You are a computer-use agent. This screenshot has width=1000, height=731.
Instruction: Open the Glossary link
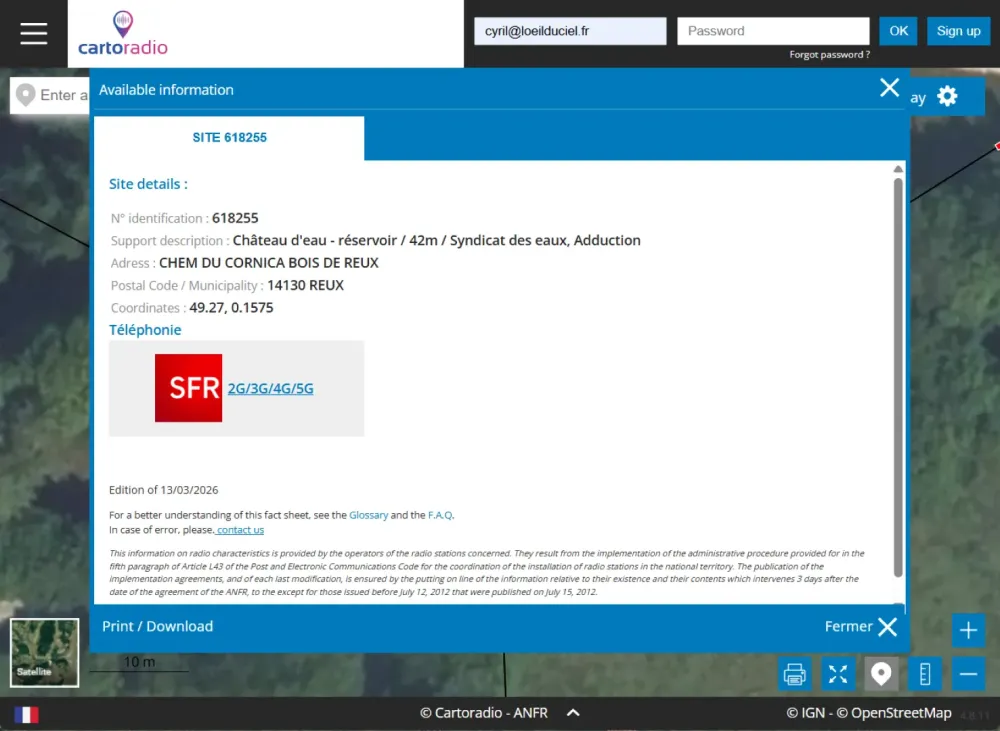(368, 515)
